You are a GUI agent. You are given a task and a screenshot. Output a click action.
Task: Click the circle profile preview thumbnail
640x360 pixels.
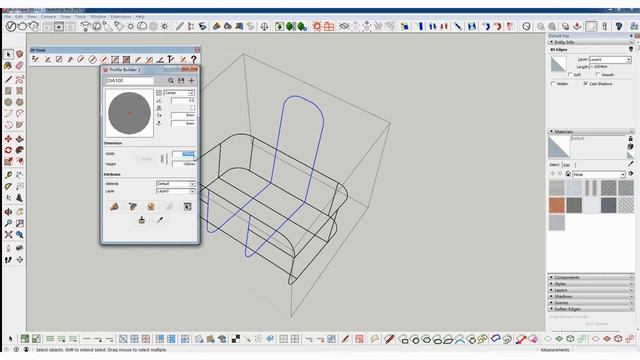point(129,113)
